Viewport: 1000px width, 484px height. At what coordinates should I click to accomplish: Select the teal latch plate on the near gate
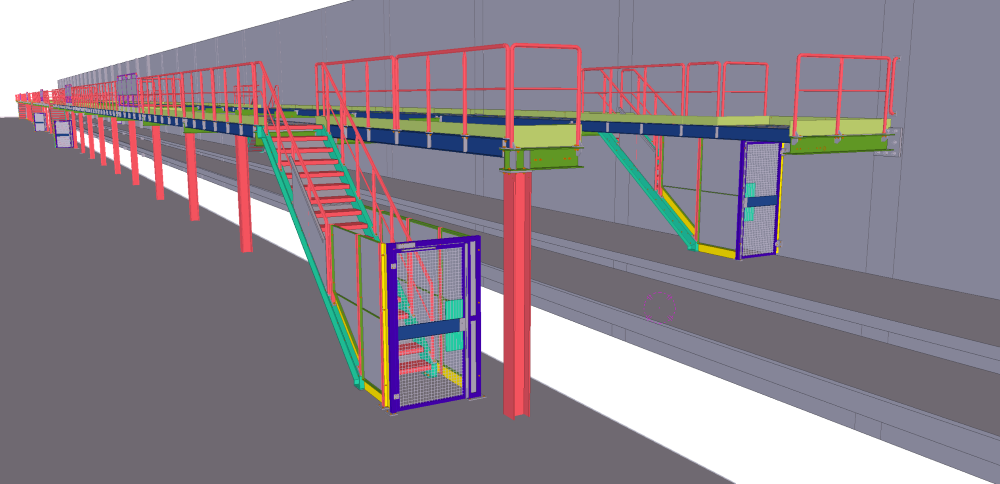(452, 310)
